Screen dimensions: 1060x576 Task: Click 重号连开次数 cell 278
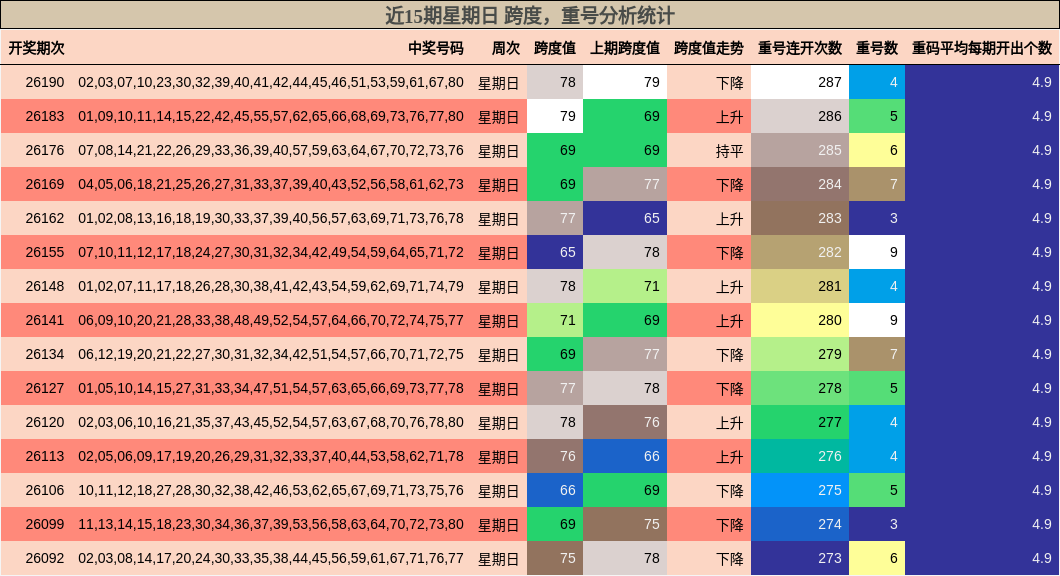[x=800, y=388]
